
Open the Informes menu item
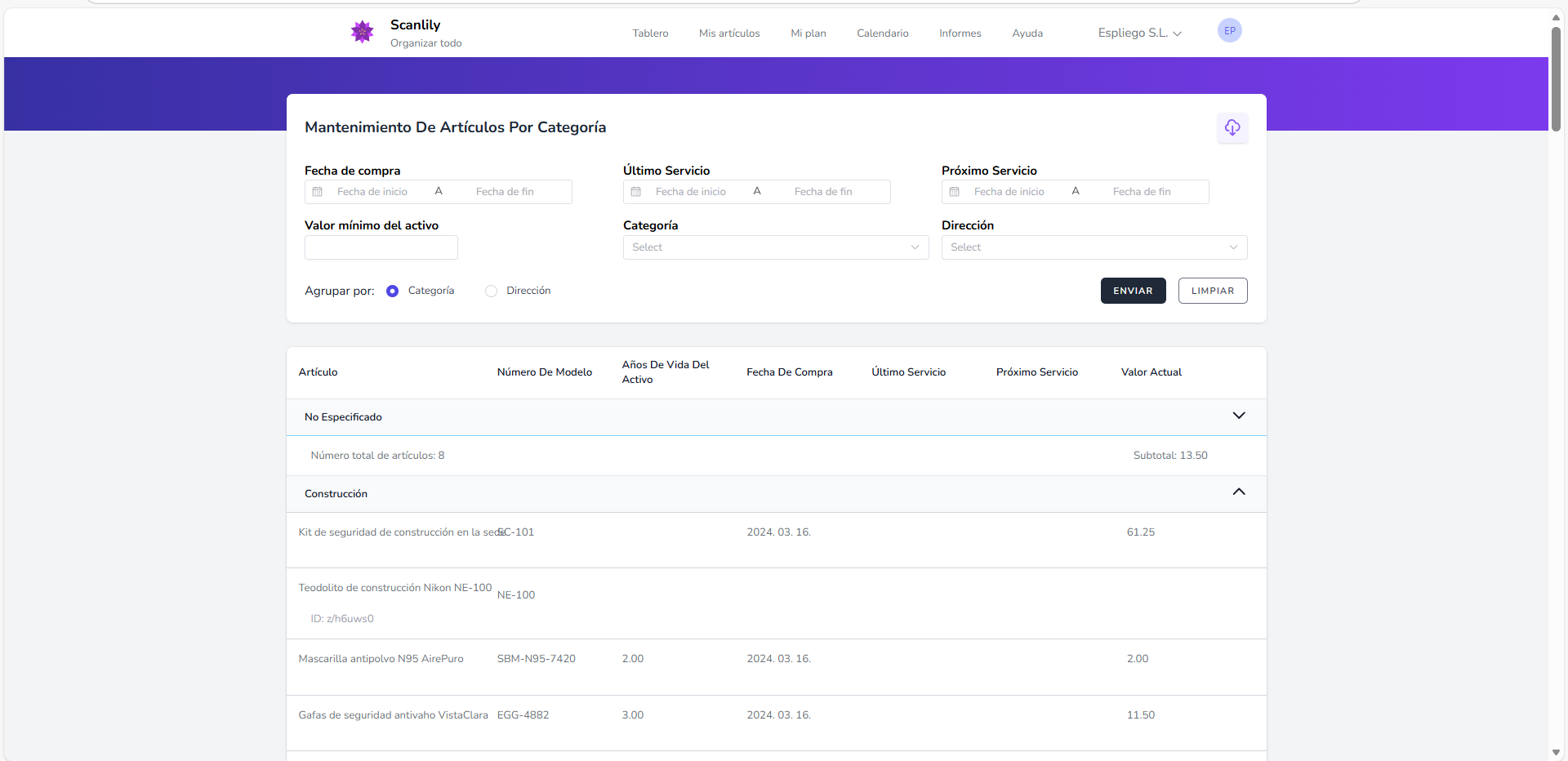[960, 33]
